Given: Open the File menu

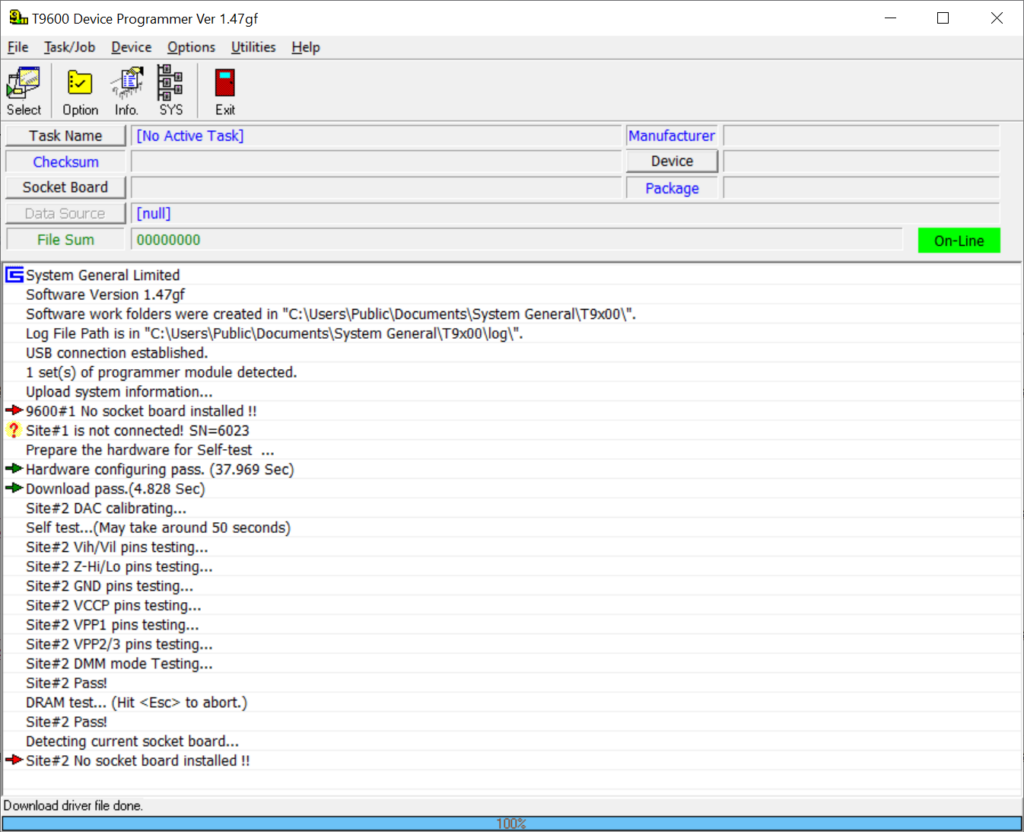Looking at the screenshot, I should 18,47.
